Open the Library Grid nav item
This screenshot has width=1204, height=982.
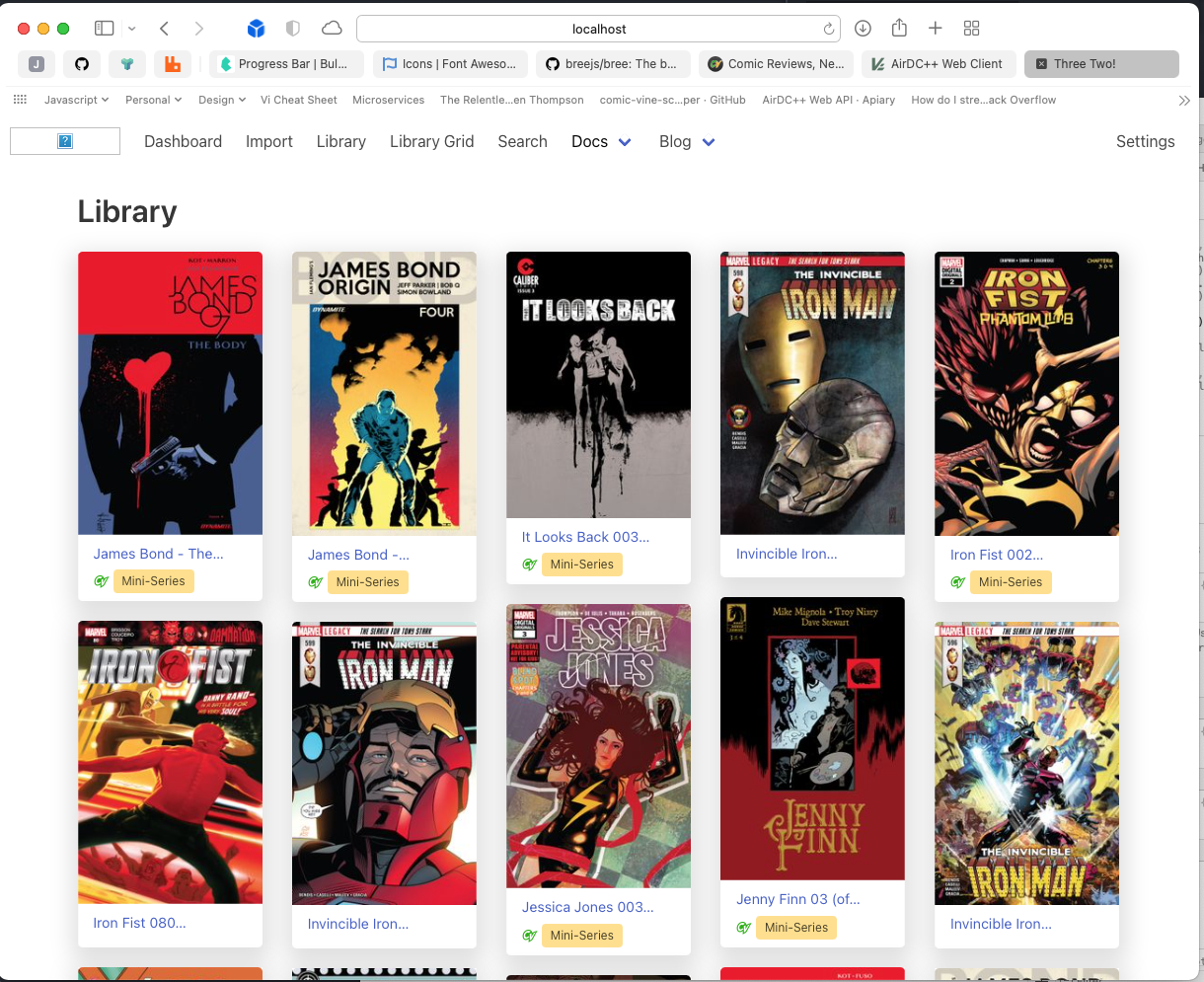click(431, 142)
